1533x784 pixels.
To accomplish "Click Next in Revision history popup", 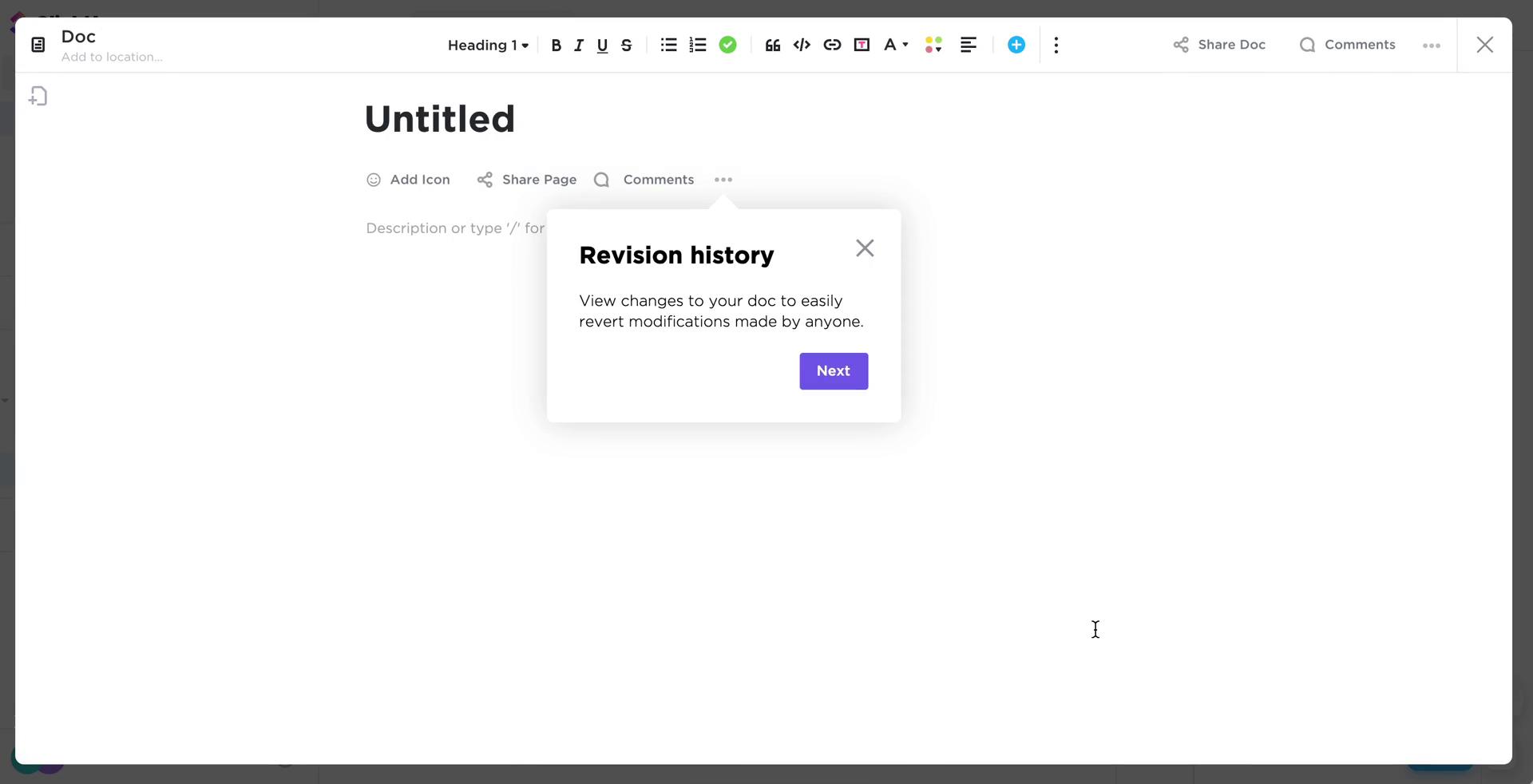I will (x=834, y=371).
